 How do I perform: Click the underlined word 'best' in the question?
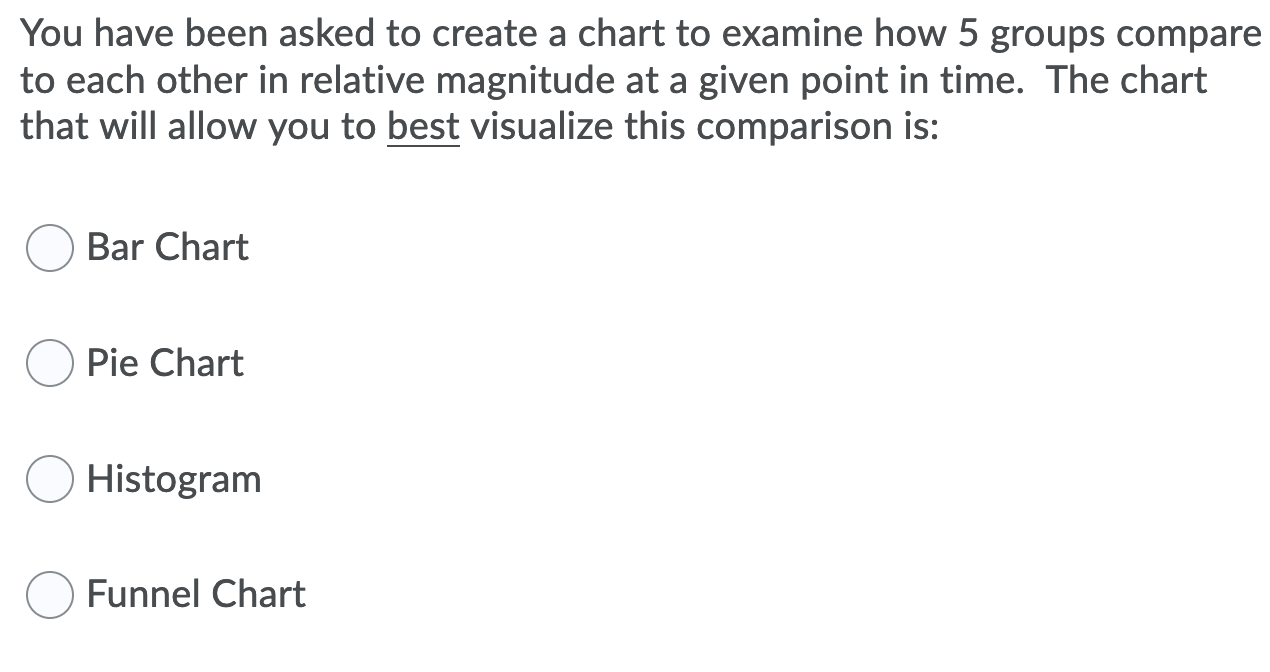click(423, 126)
